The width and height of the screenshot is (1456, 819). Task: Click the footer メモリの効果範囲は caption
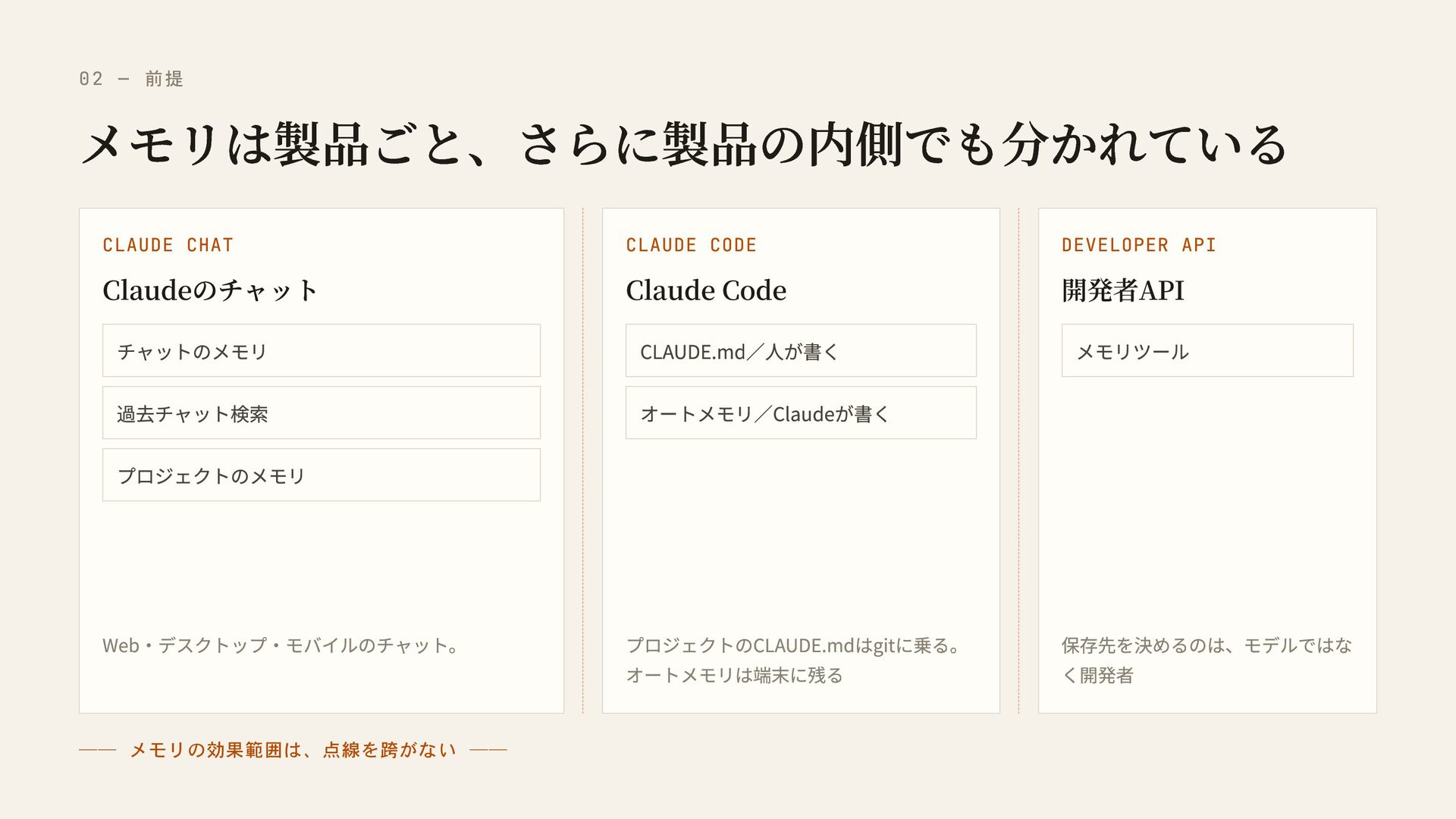click(x=293, y=750)
